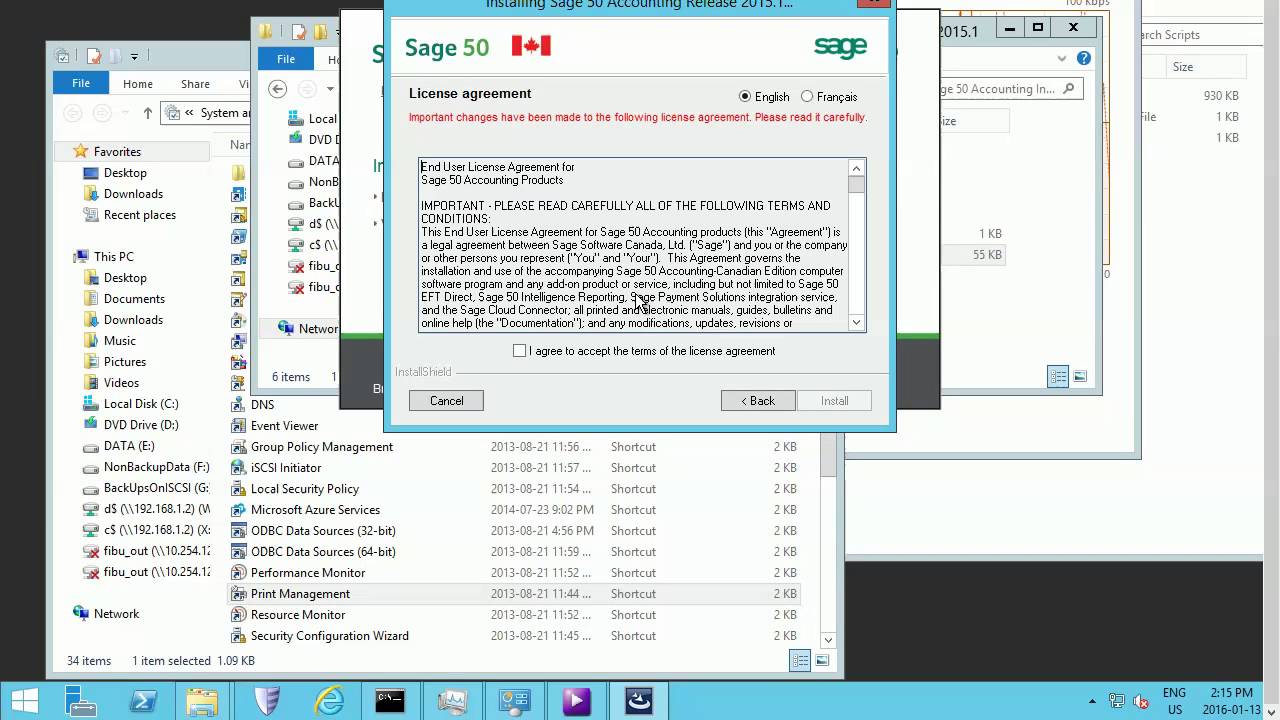Select the Microsoft Azure Services shortcut
Viewport: 1280px width, 720px height.
tap(315, 510)
